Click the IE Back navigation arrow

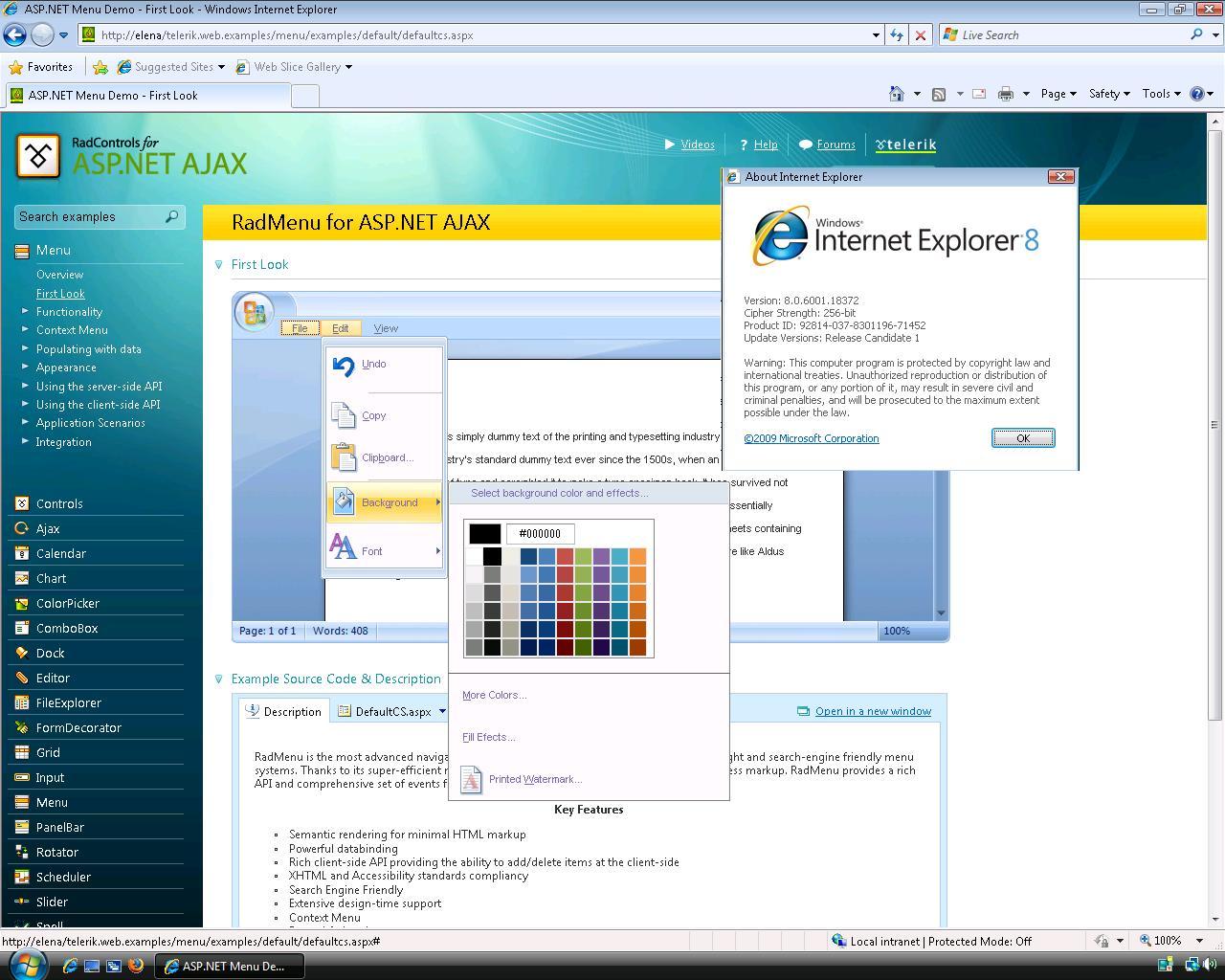pos(14,35)
